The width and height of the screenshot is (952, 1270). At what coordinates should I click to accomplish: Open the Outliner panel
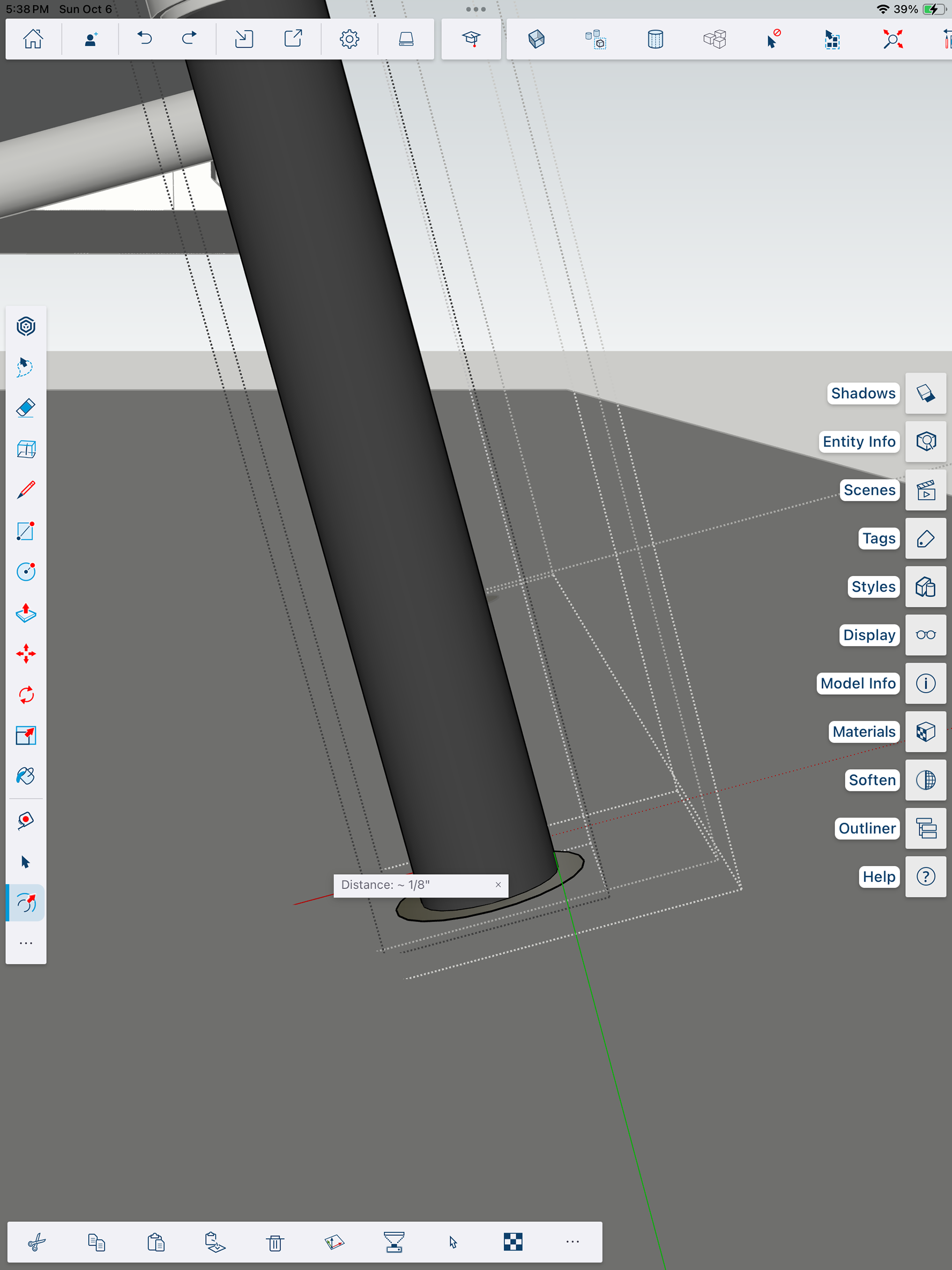926,829
